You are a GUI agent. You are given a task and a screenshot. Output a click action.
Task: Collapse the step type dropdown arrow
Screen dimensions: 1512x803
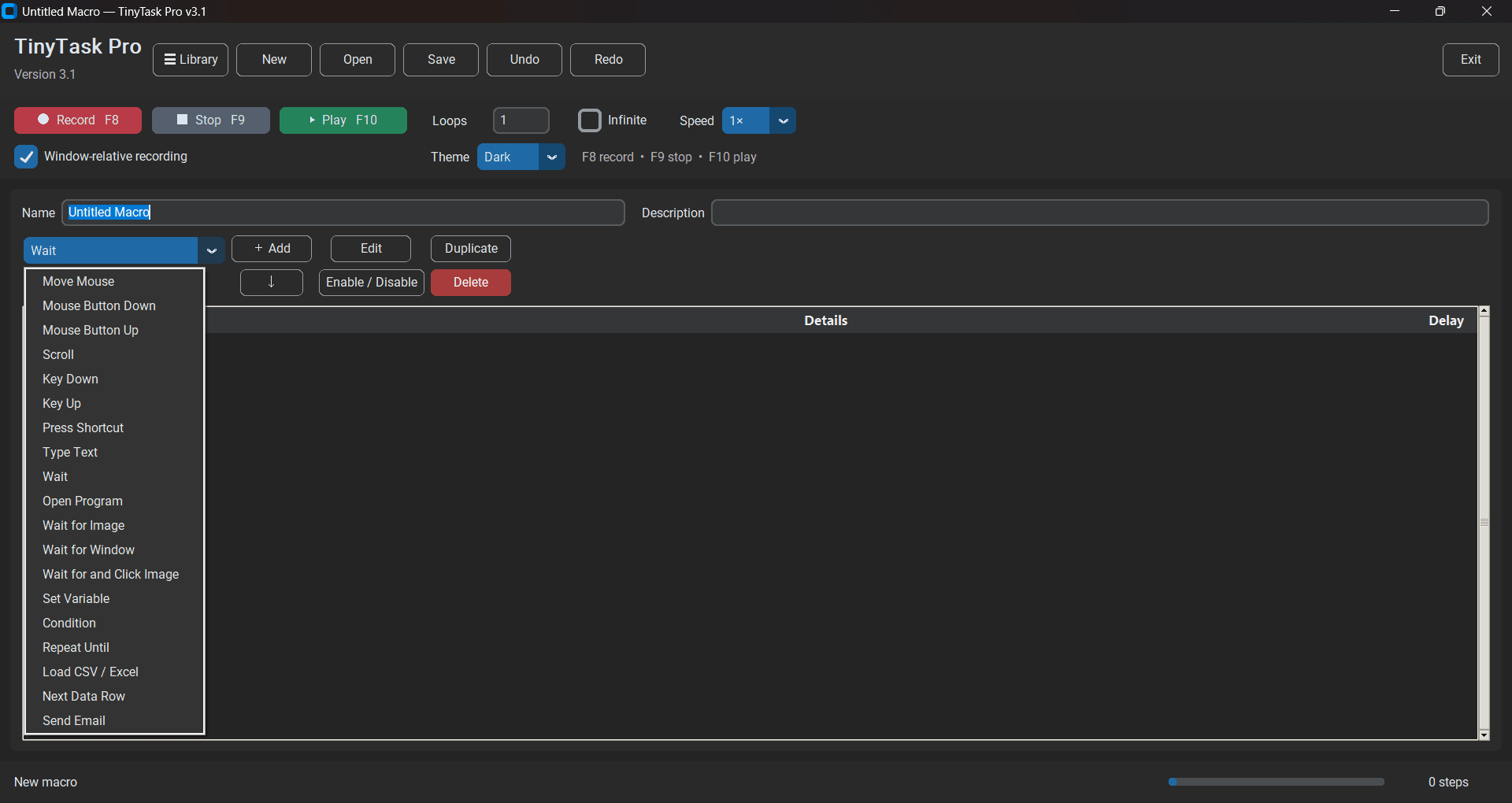(x=211, y=250)
